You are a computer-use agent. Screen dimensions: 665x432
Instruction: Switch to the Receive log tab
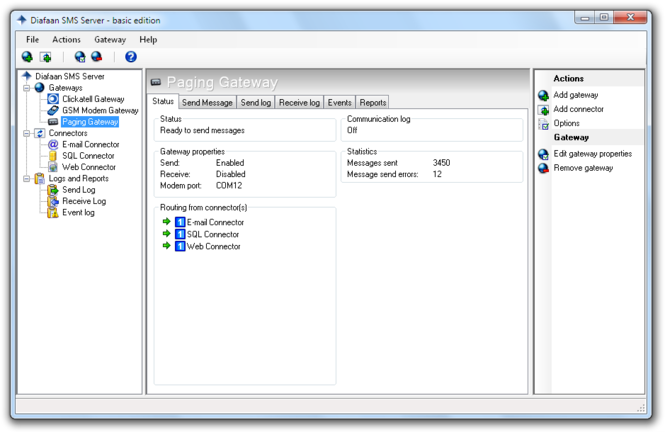(x=299, y=103)
